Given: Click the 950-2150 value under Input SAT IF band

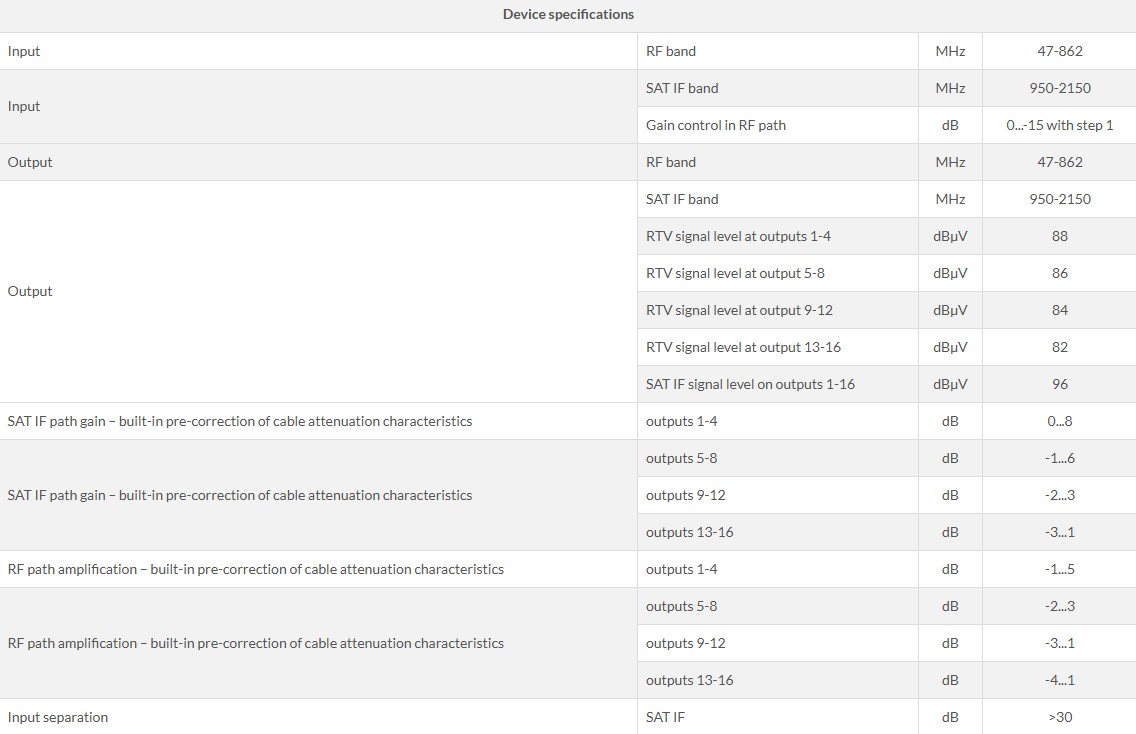Looking at the screenshot, I should [x=1059, y=88].
